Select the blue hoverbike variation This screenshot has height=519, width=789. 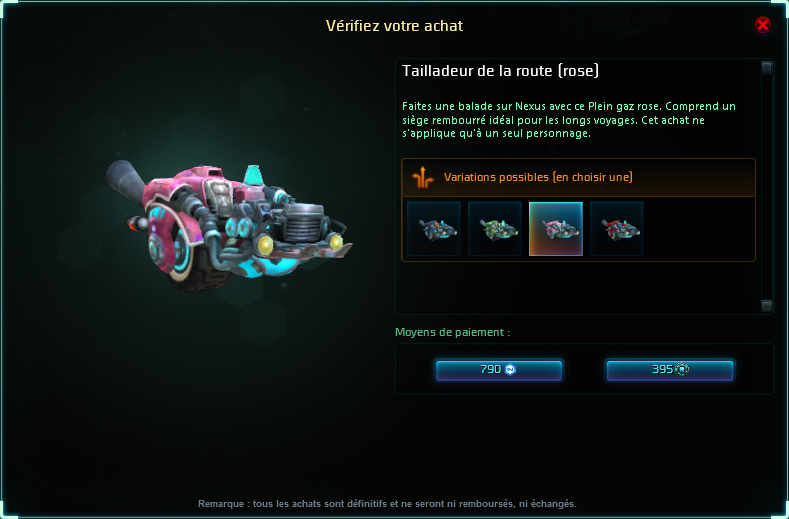[434, 229]
